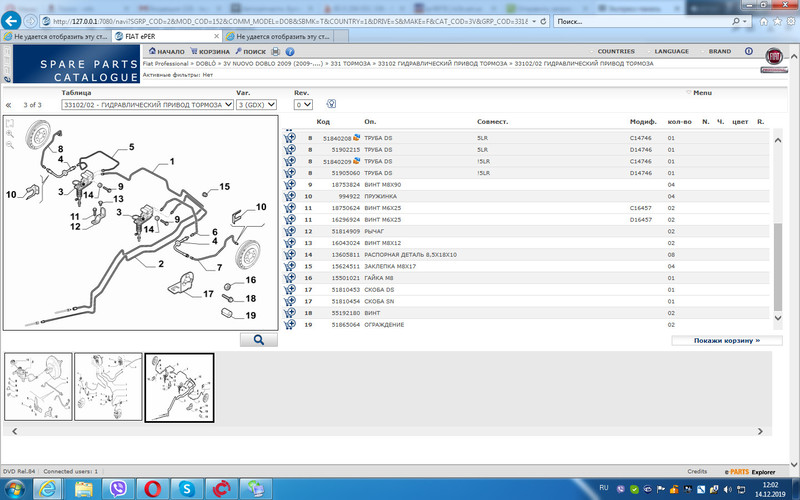
Task: Select second diagram thumbnail
Action: coord(108,387)
